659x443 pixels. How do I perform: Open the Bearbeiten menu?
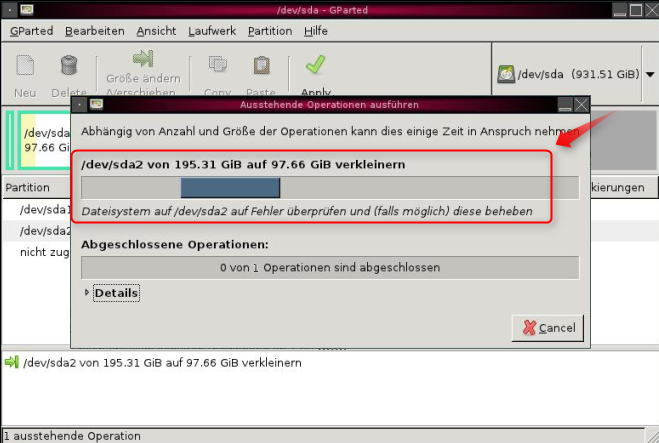coord(95,31)
